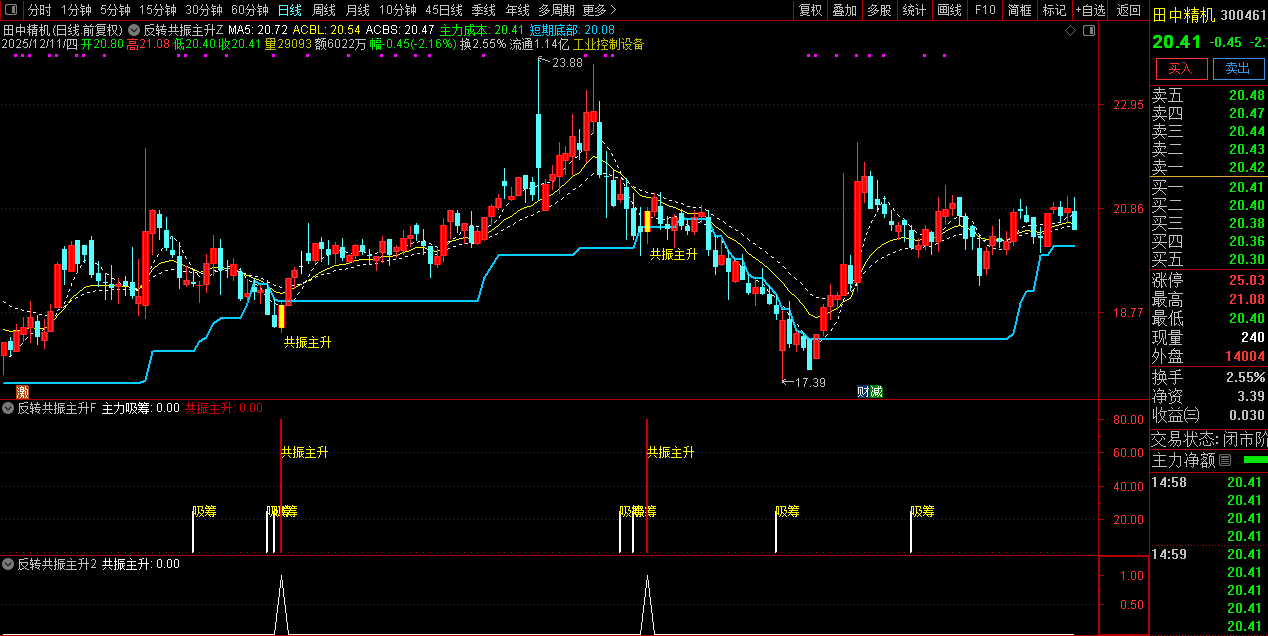
Task: Click the 17.39 low price label
Action: tap(810, 382)
